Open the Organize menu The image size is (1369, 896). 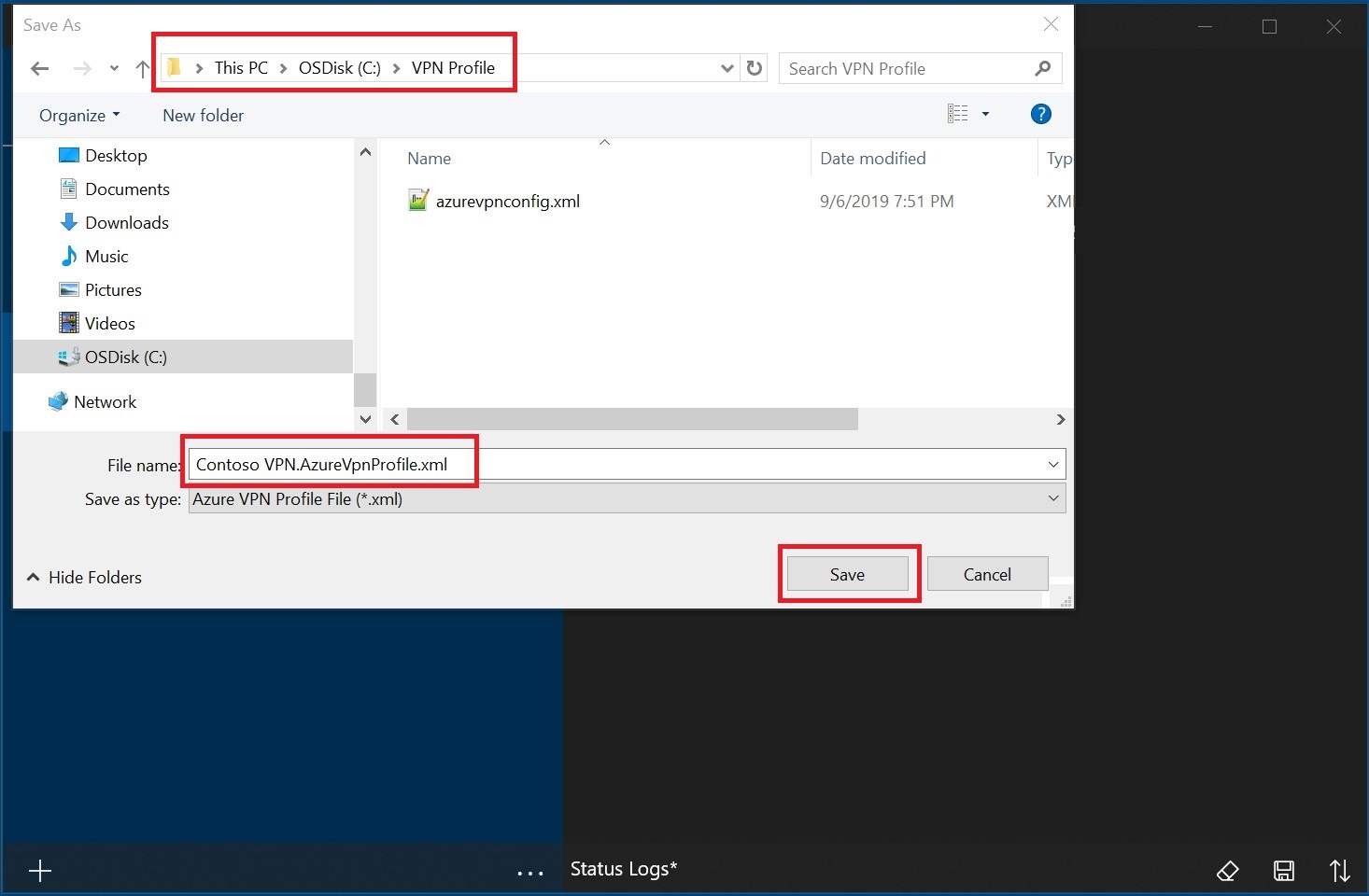pos(79,115)
